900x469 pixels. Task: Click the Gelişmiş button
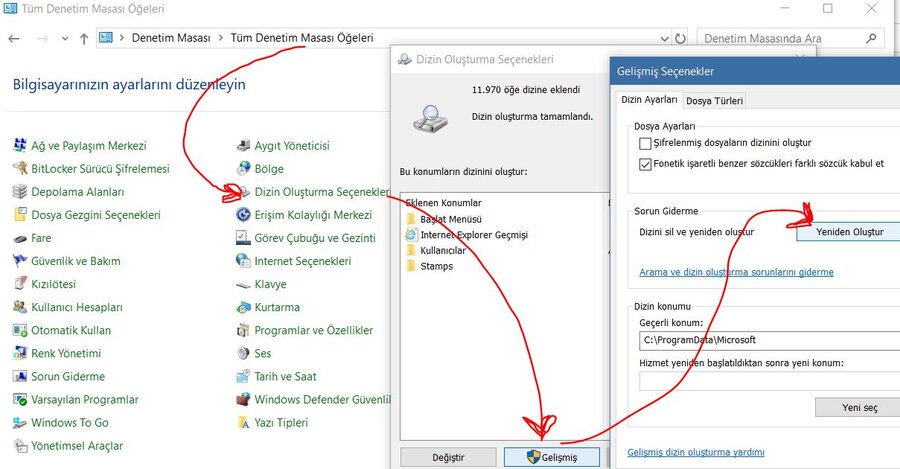pos(552,458)
